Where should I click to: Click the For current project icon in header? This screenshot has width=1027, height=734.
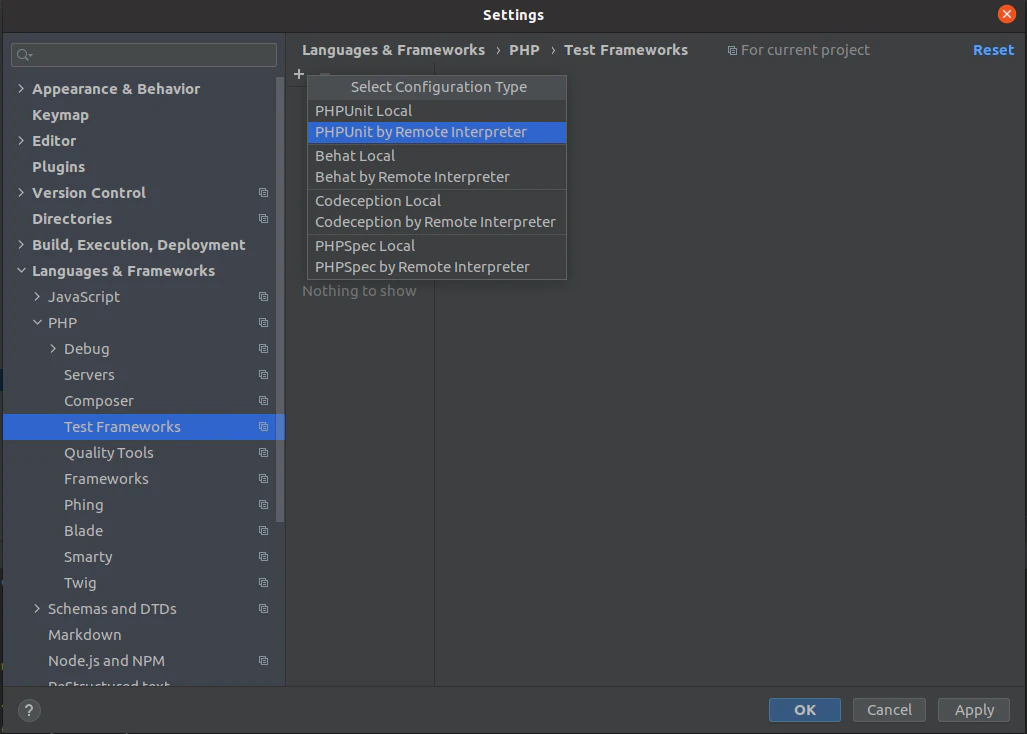coord(732,51)
